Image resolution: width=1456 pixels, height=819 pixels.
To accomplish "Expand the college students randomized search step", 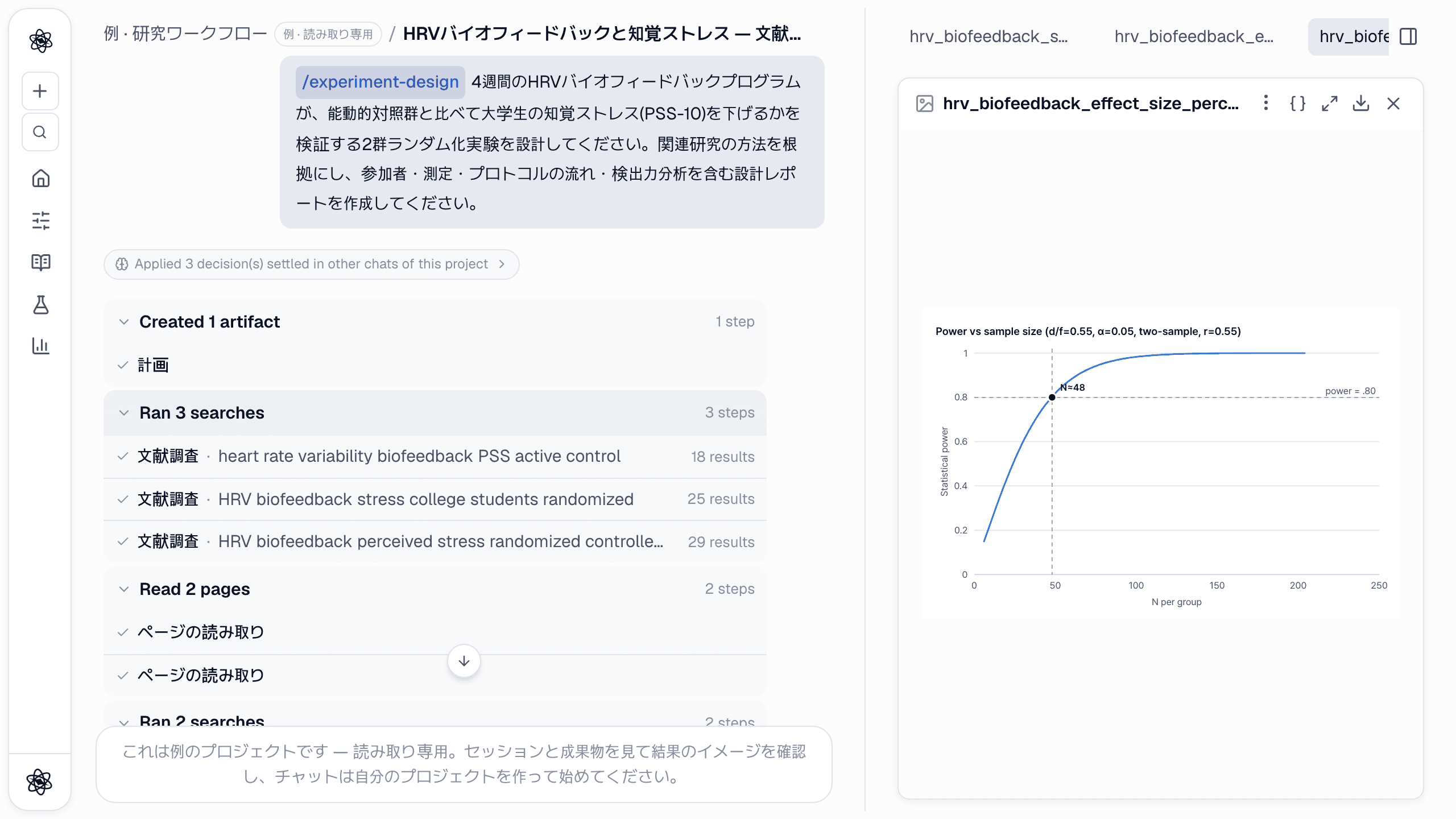I will [x=435, y=499].
